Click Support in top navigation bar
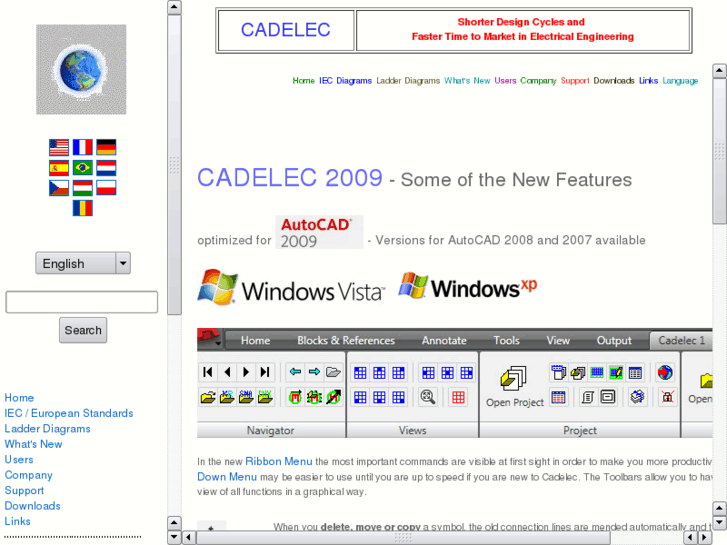 coord(575,81)
